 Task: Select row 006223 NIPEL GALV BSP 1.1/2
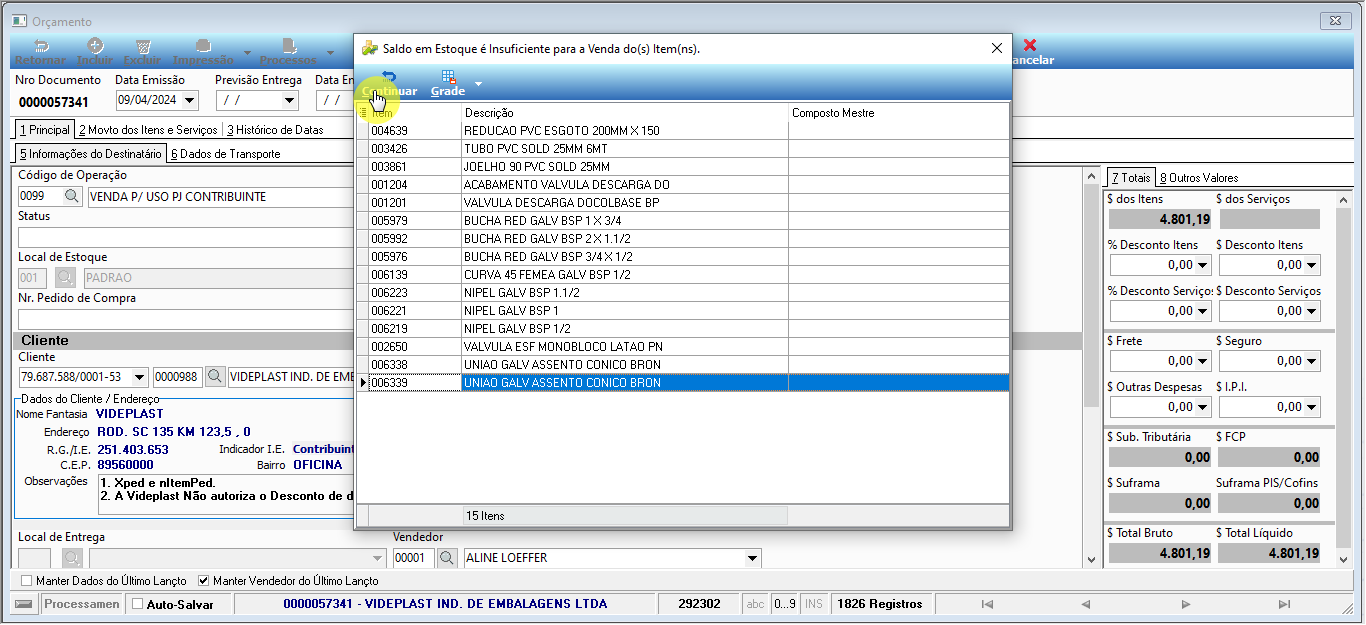tap(684, 293)
